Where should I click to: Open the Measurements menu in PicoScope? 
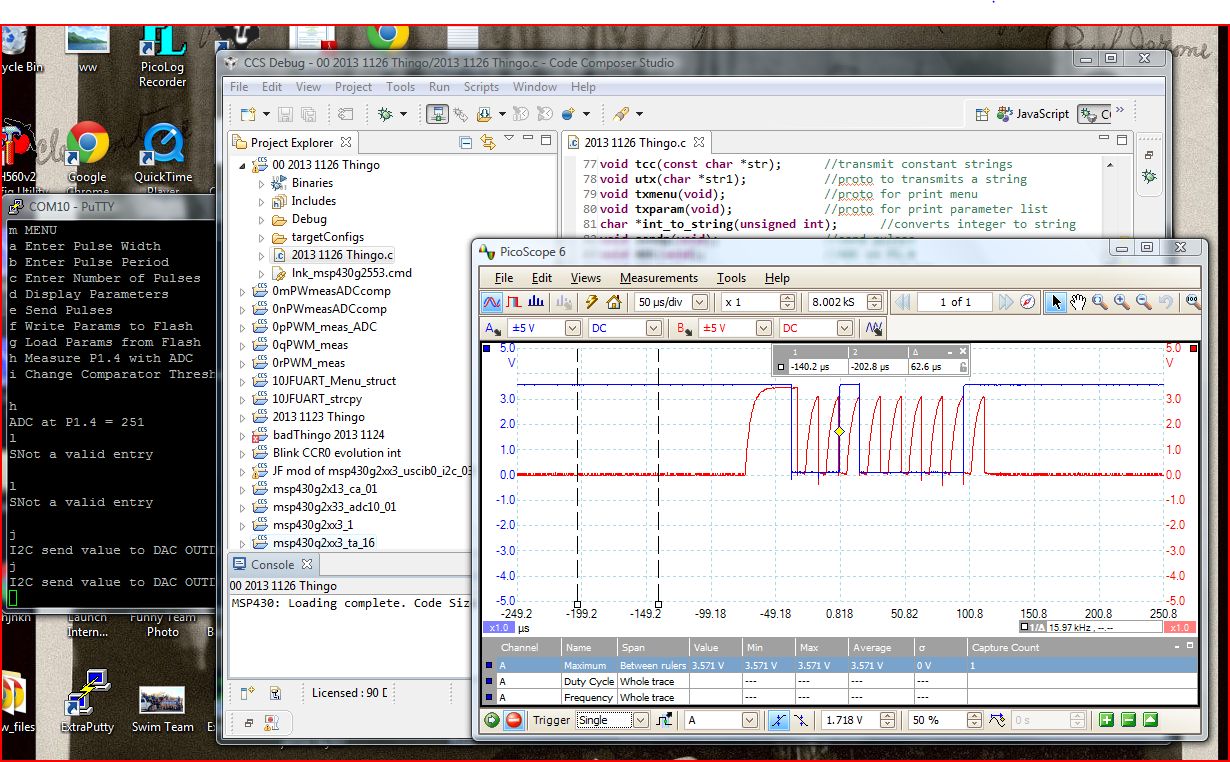tap(659, 278)
